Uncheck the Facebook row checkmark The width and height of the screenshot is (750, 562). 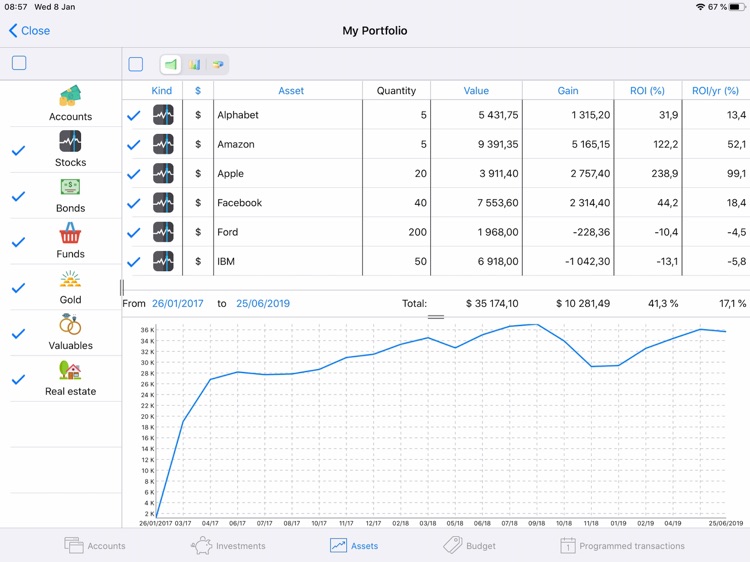click(134, 203)
